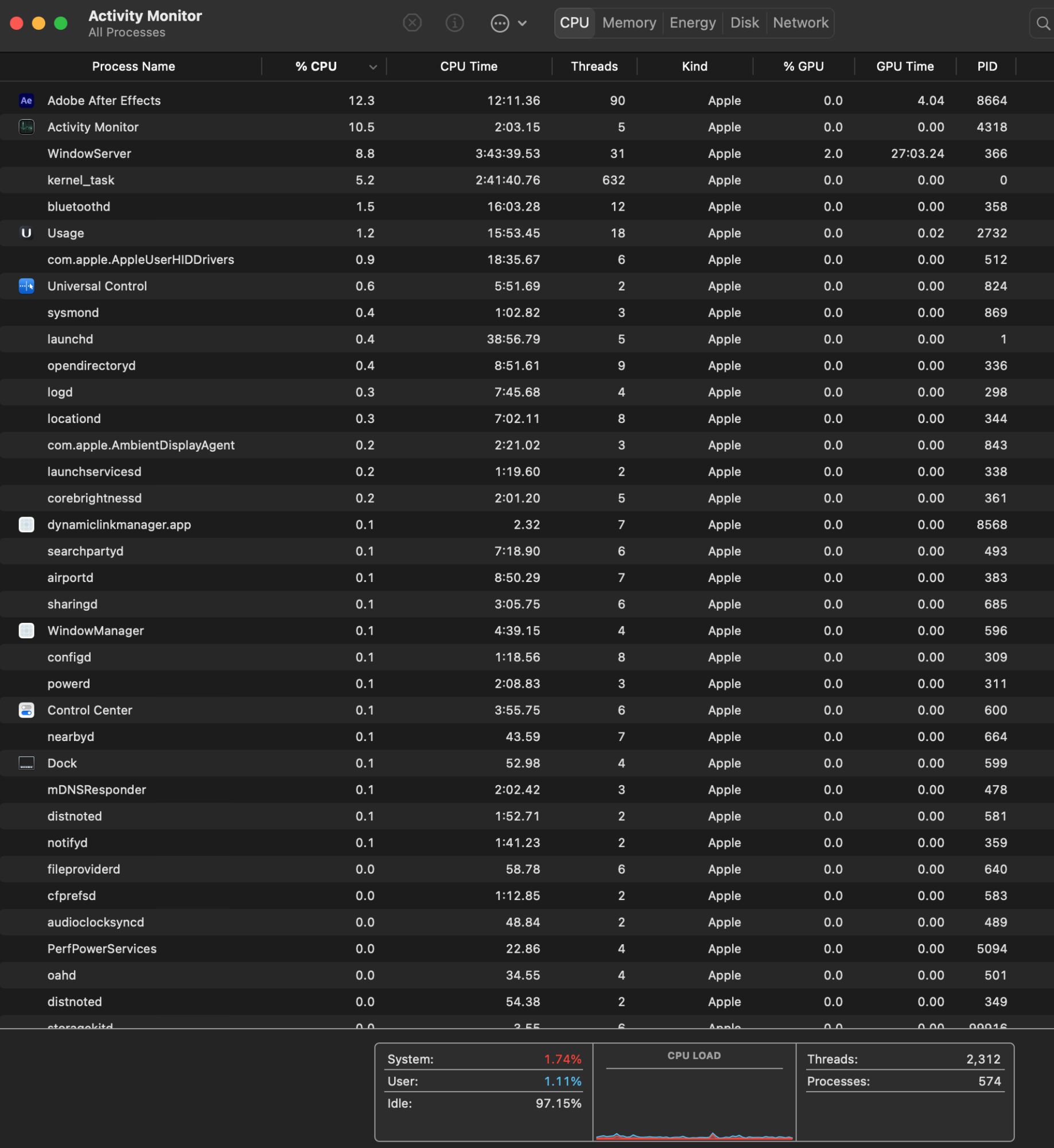Select the kernel_task process row
Viewport: 1054px width, 1148px height.
pyautogui.click(x=527, y=180)
